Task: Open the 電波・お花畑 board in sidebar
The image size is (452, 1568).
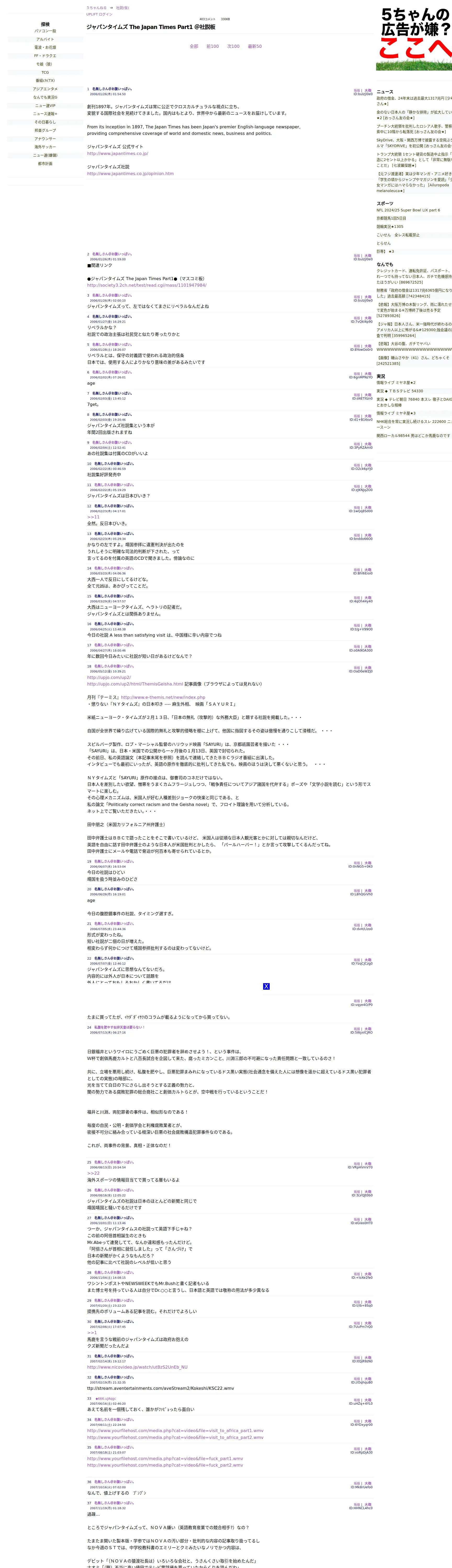Action: pos(45,48)
